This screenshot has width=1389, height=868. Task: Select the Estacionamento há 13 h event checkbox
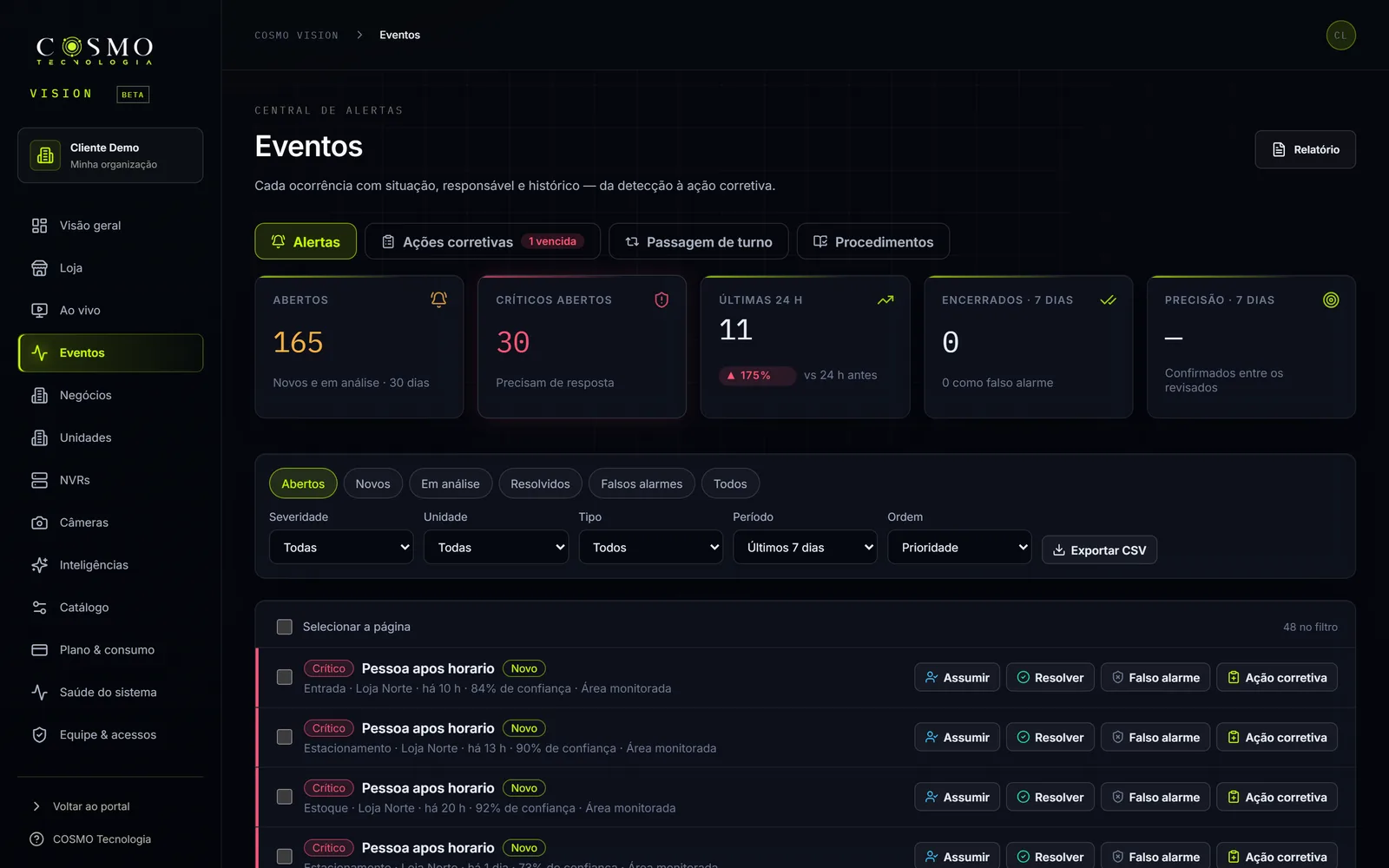tap(284, 737)
